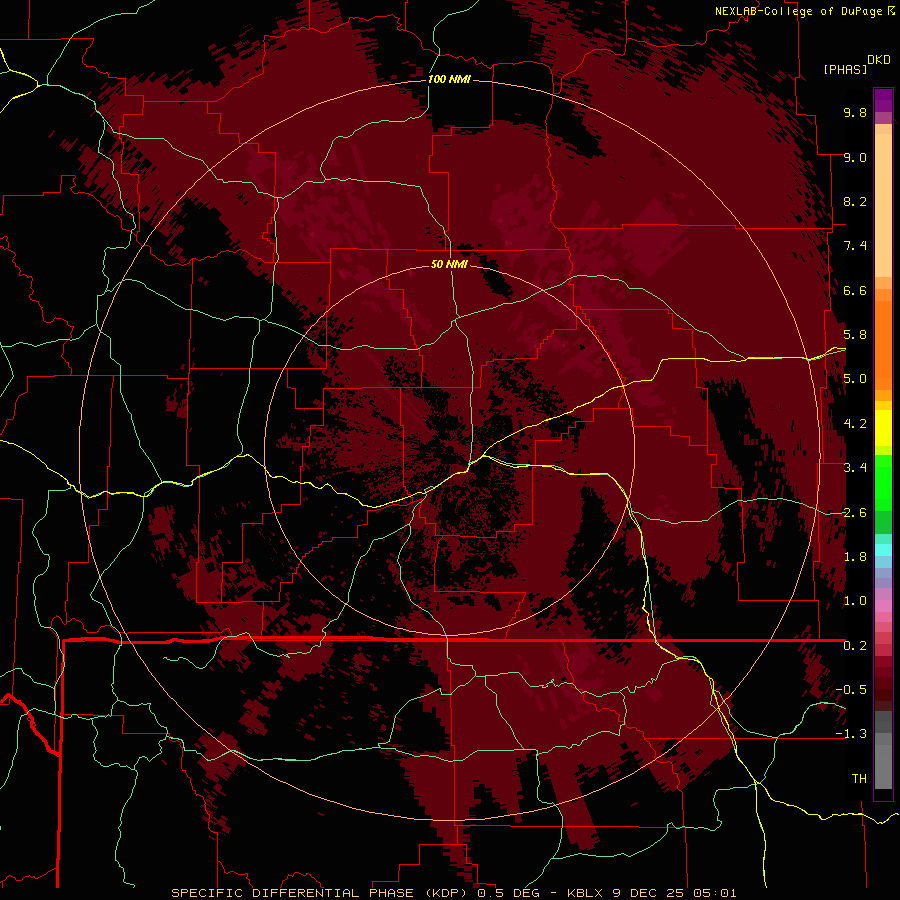Click the 8.2 value on the color scale
The image size is (900, 900).
pos(855,201)
